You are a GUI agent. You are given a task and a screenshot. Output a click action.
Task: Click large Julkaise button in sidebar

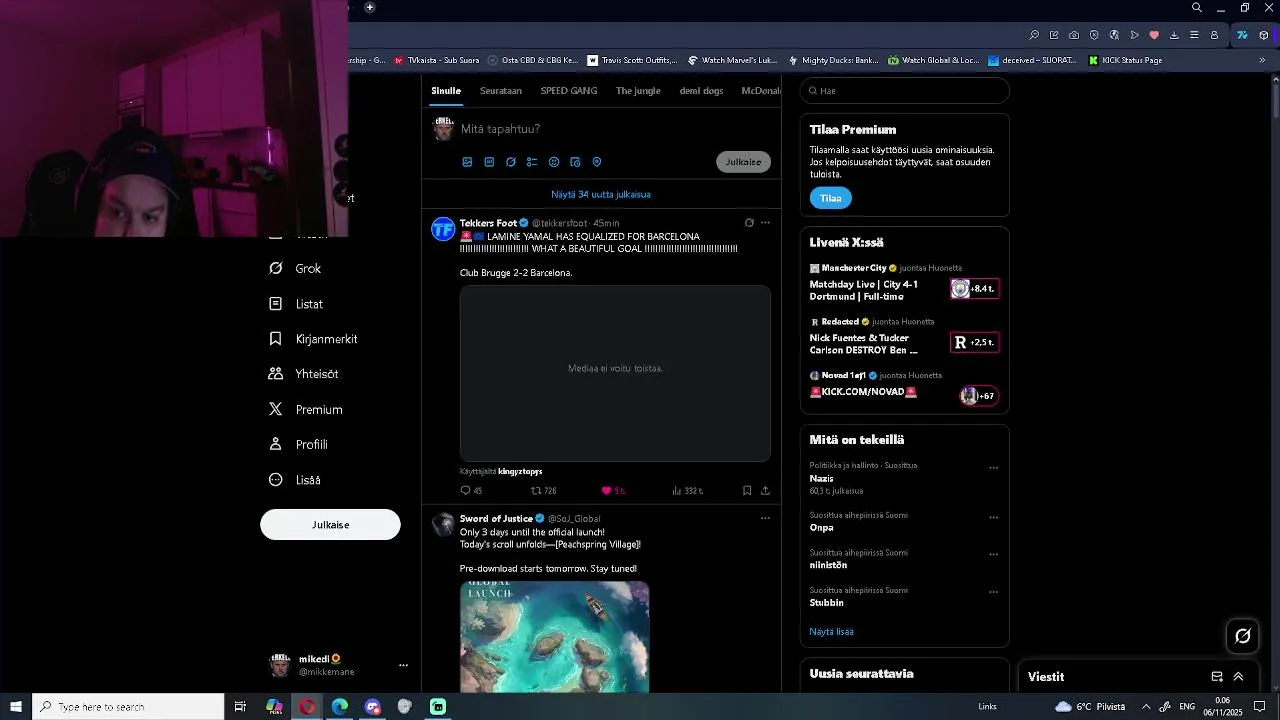330,525
